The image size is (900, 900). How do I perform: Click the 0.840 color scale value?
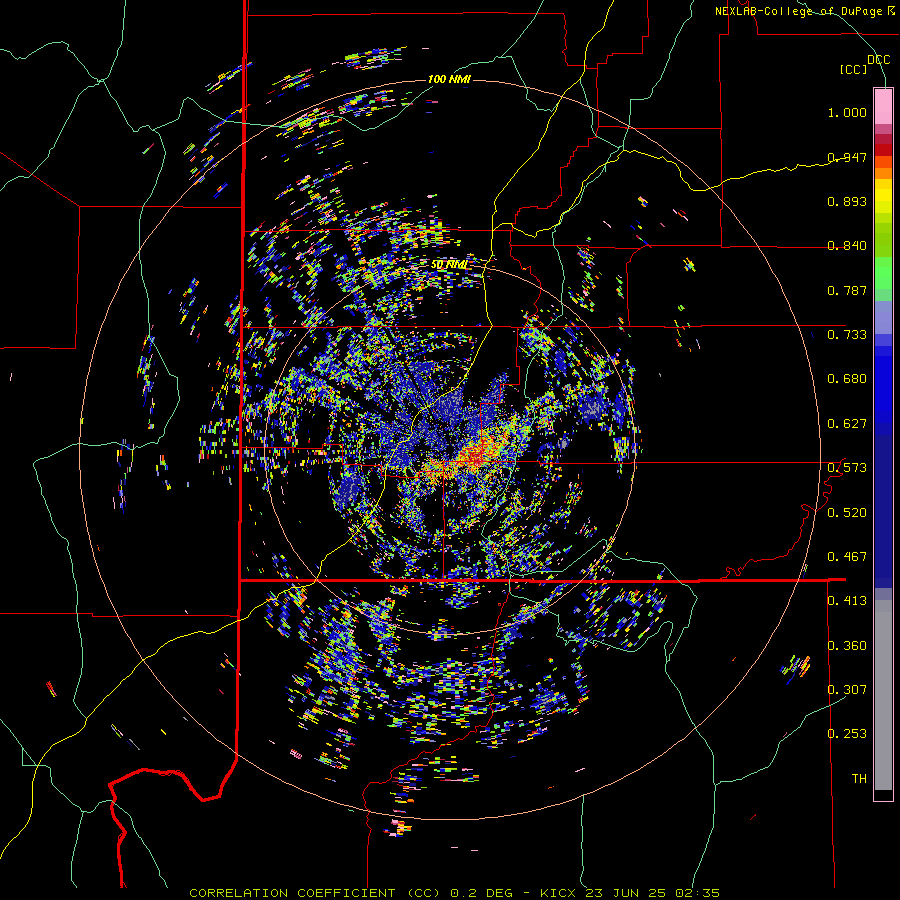(x=847, y=246)
